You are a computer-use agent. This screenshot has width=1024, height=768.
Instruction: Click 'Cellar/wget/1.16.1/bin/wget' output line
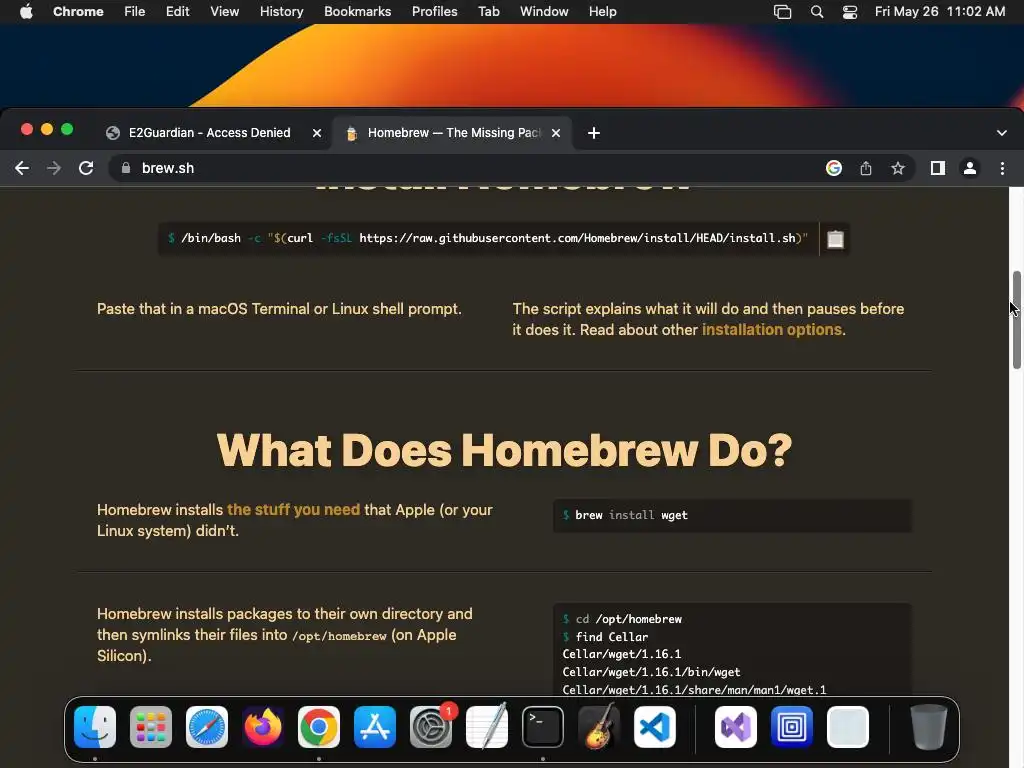651,672
